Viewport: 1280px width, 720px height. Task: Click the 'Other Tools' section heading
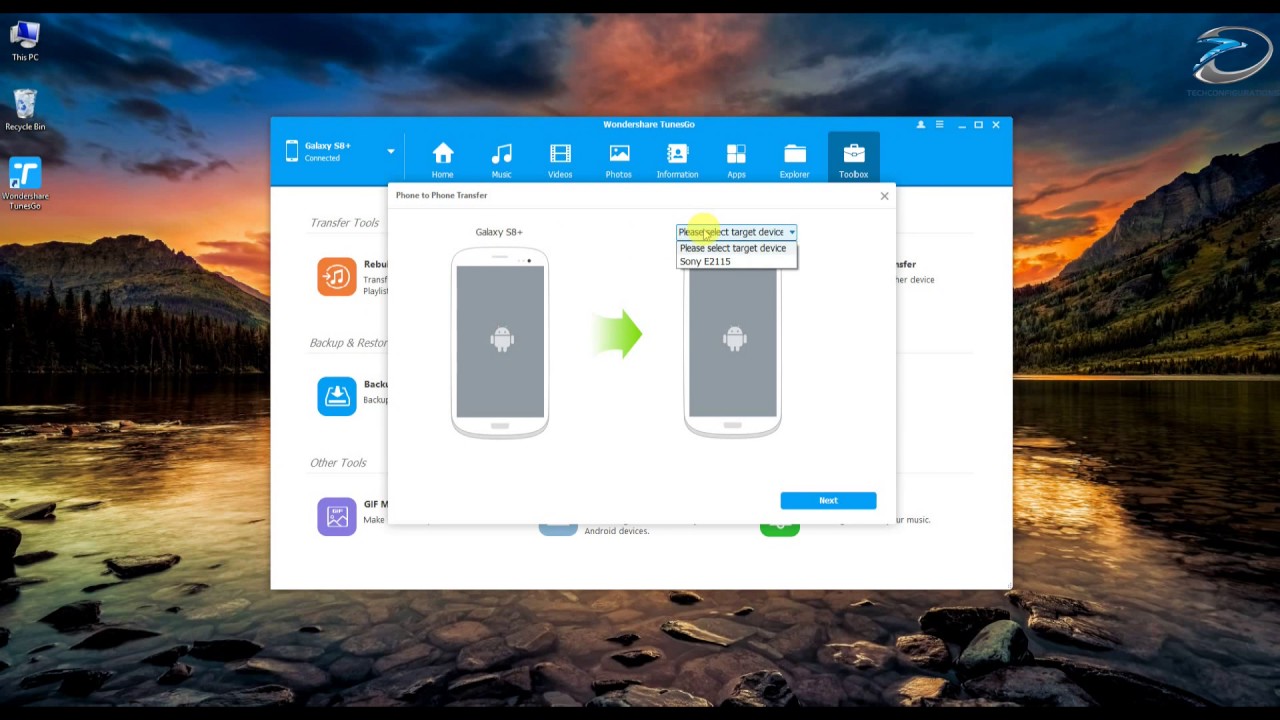pos(338,463)
